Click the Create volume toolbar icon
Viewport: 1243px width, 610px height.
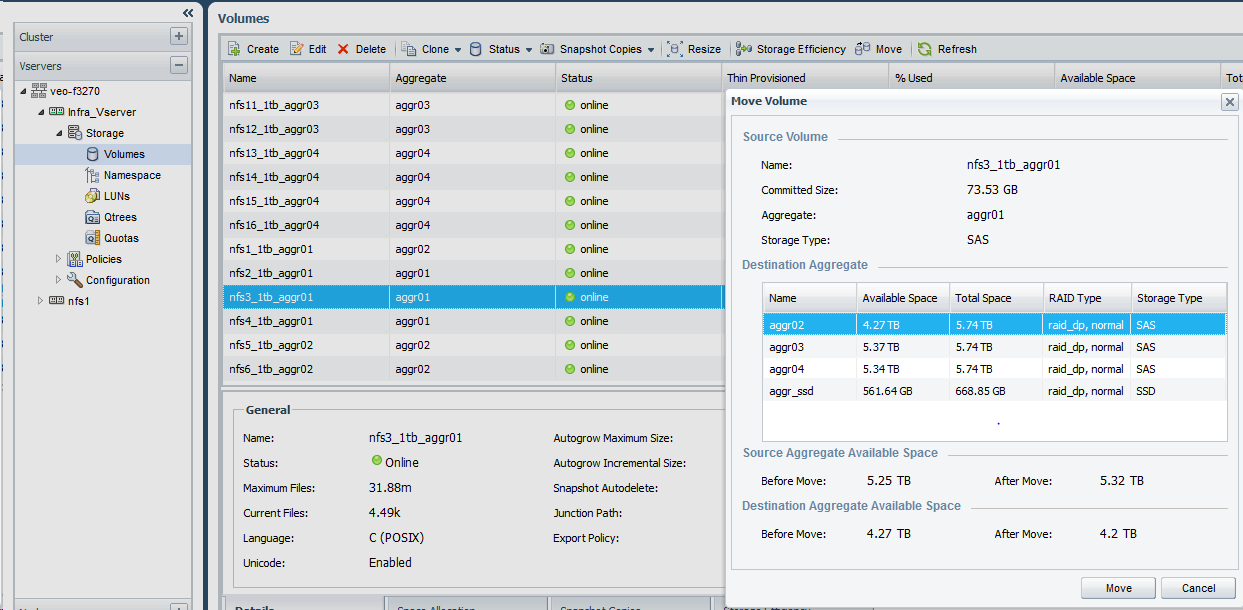[234, 49]
